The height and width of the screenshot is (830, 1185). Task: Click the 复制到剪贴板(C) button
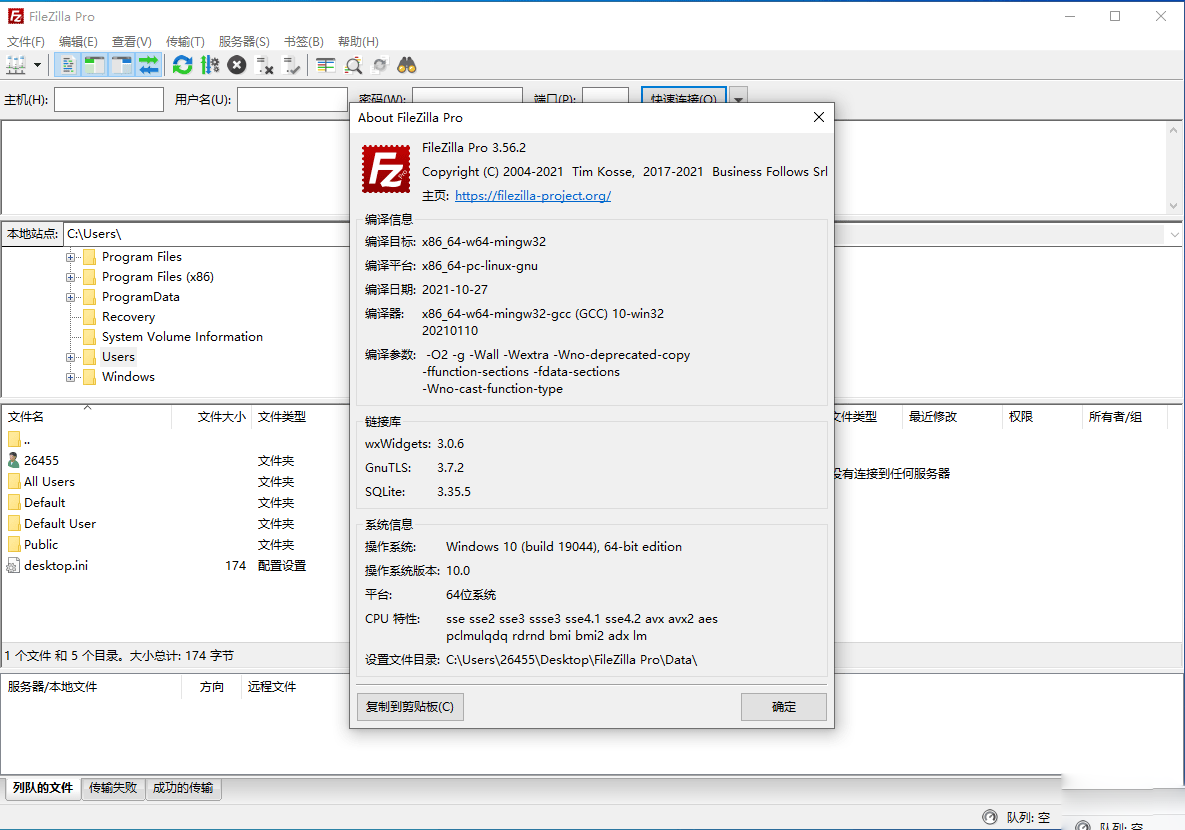410,707
